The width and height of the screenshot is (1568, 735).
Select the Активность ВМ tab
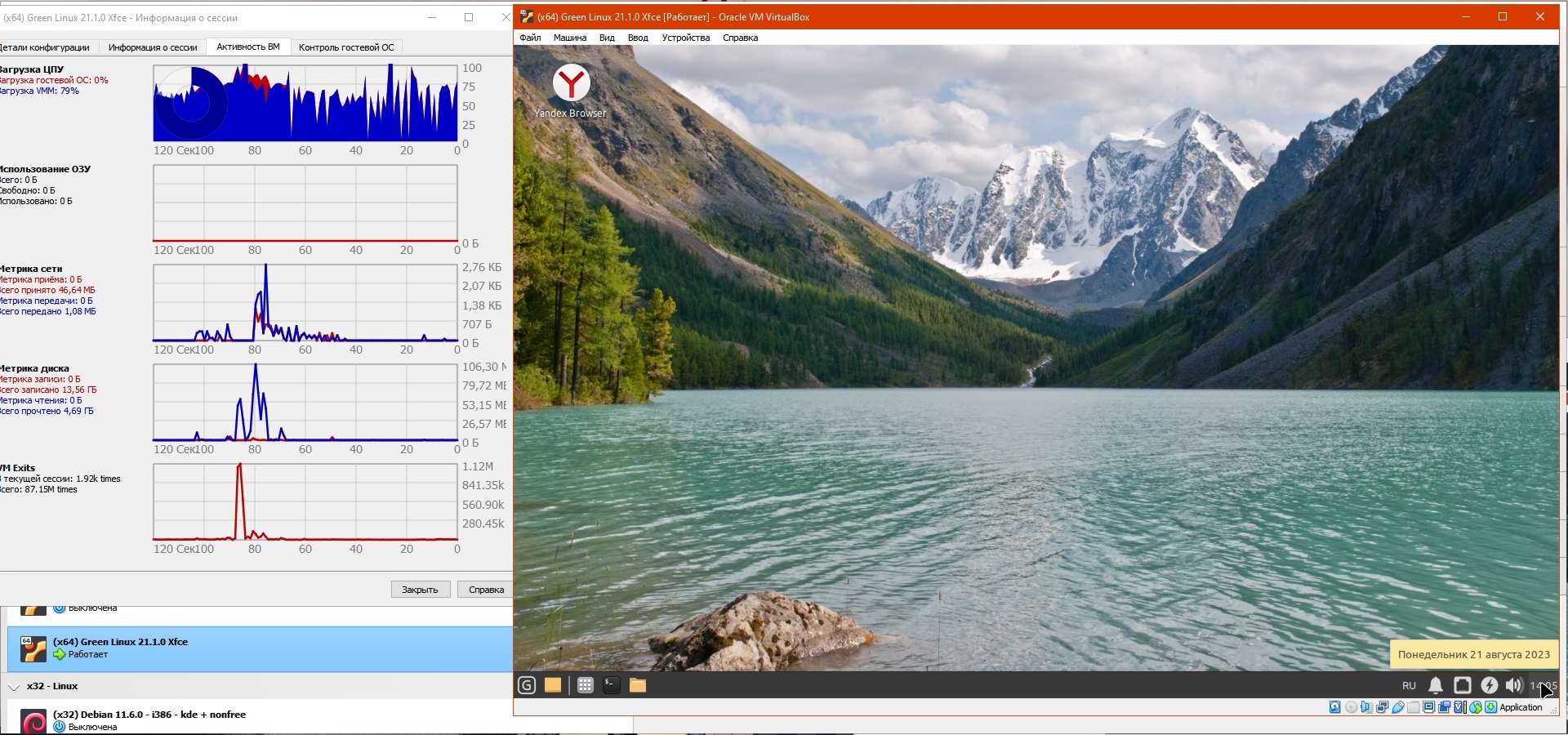(x=248, y=47)
